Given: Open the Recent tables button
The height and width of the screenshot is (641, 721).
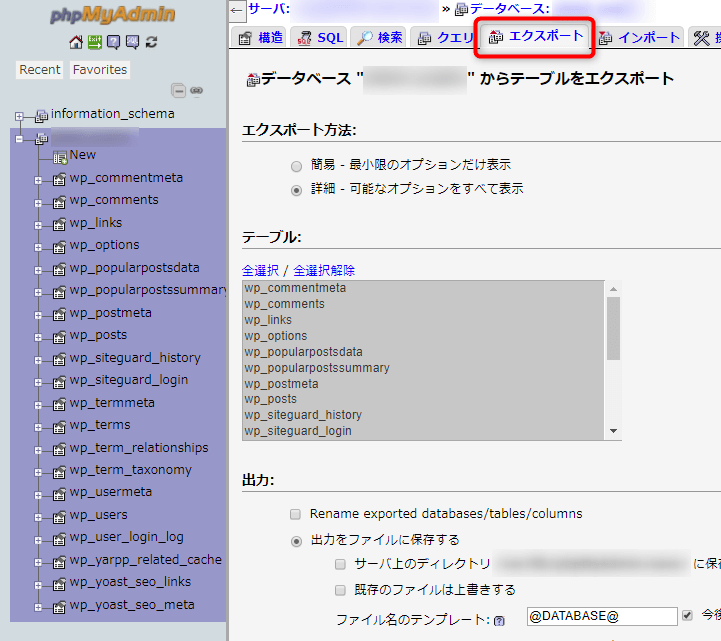Looking at the screenshot, I should click(x=40, y=69).
